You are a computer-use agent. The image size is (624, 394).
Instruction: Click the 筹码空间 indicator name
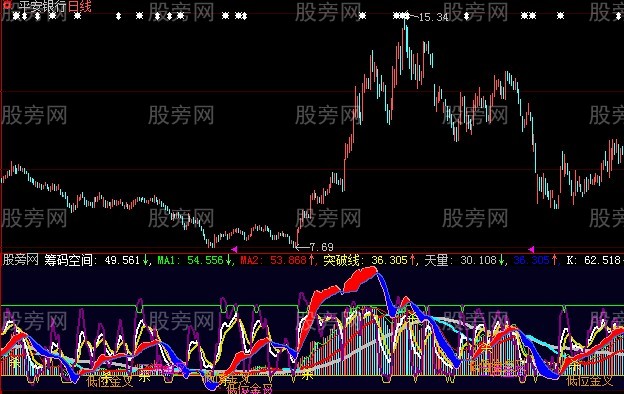[68, 260]
